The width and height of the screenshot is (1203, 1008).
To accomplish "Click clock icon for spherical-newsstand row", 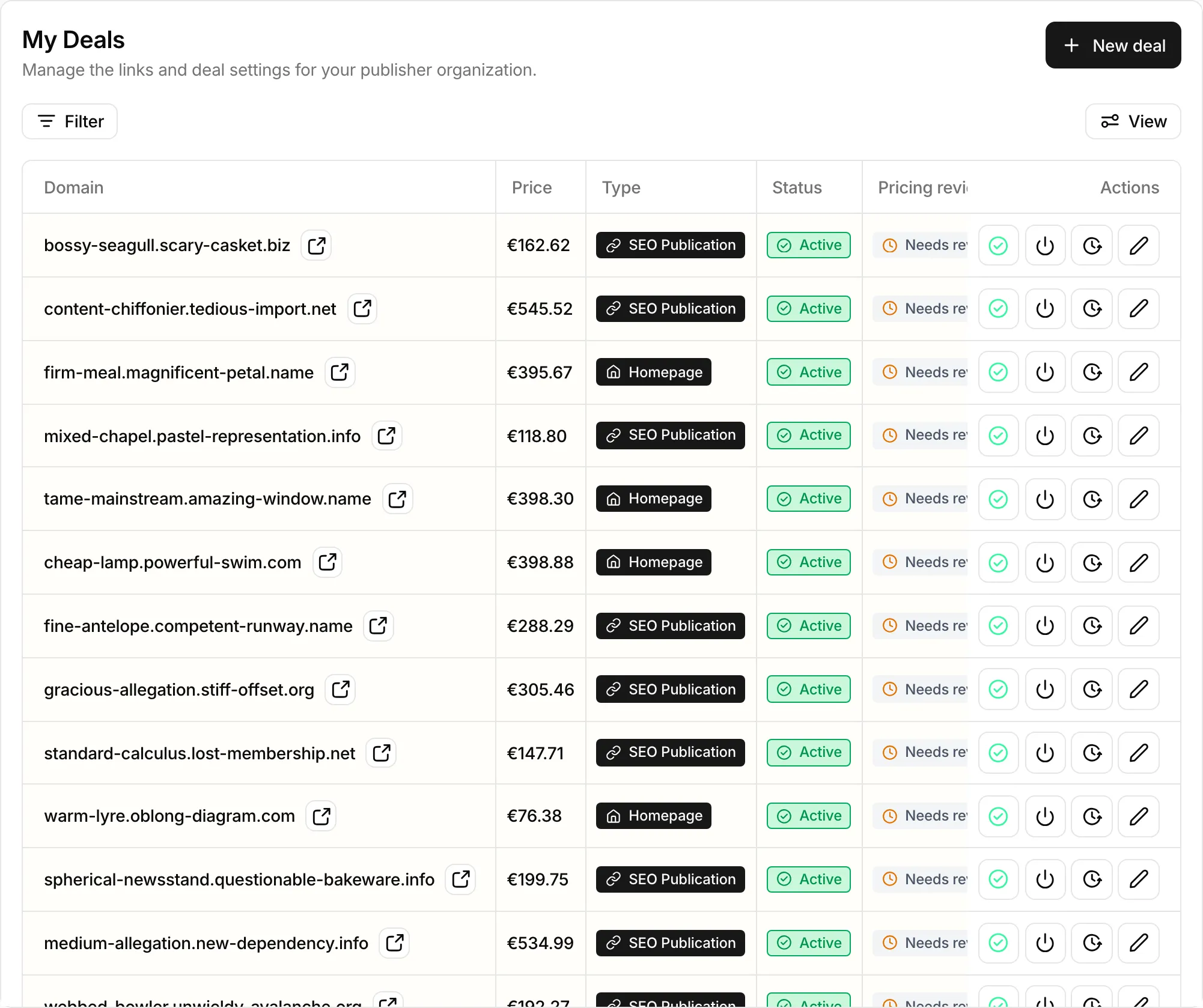I will [x=1092, y=879].
